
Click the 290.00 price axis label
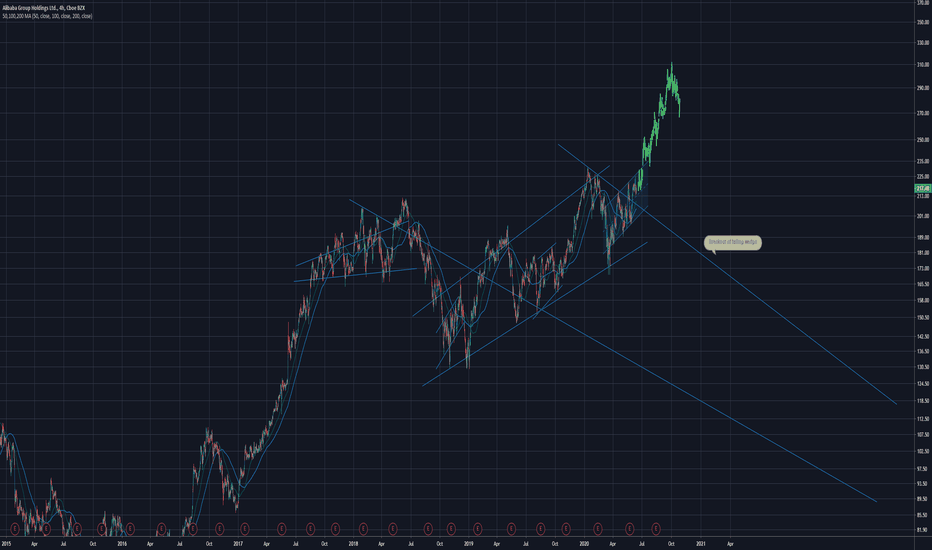(923, 88)
